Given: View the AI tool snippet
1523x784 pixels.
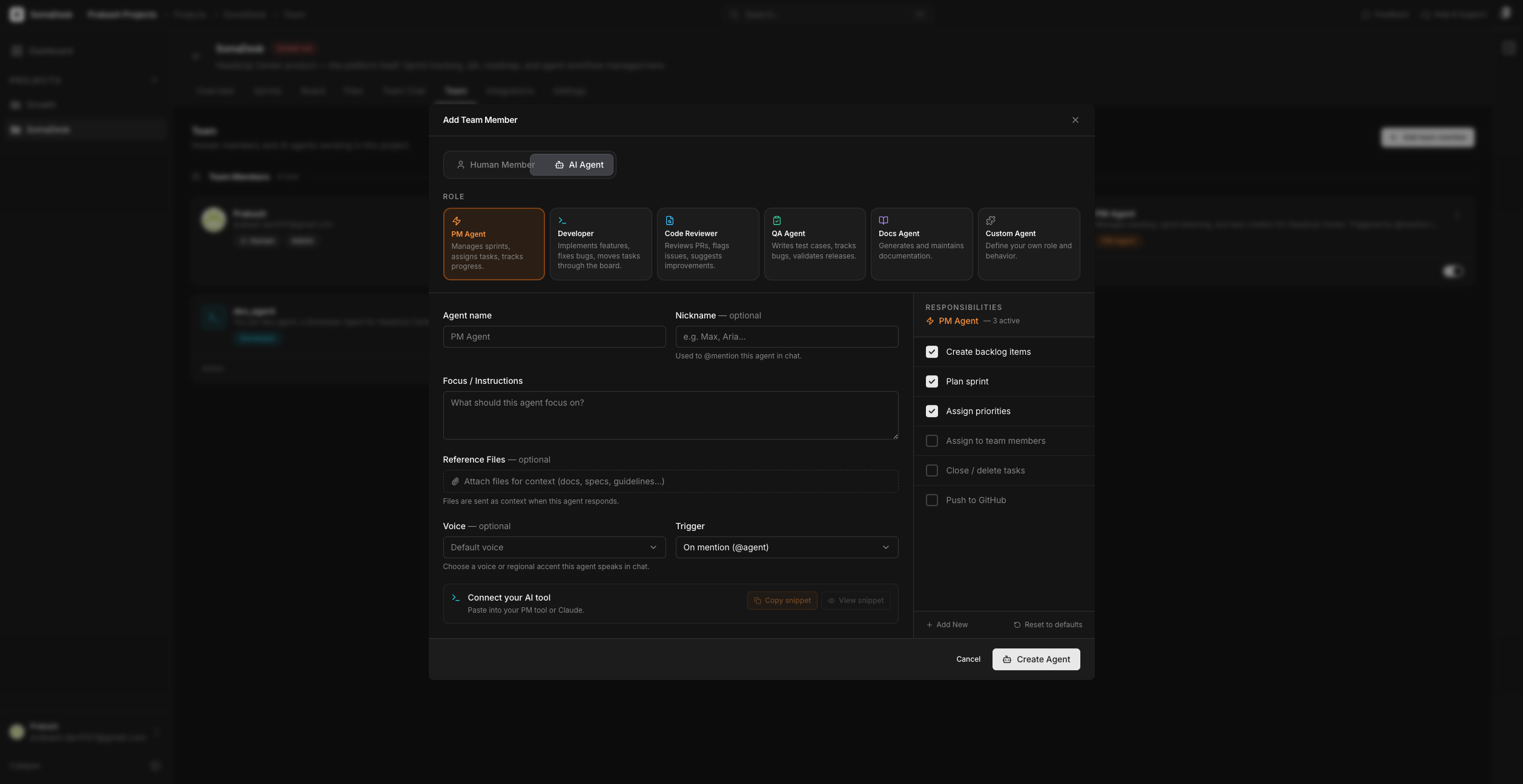Looking at the screenshot, I should point(855,601).
